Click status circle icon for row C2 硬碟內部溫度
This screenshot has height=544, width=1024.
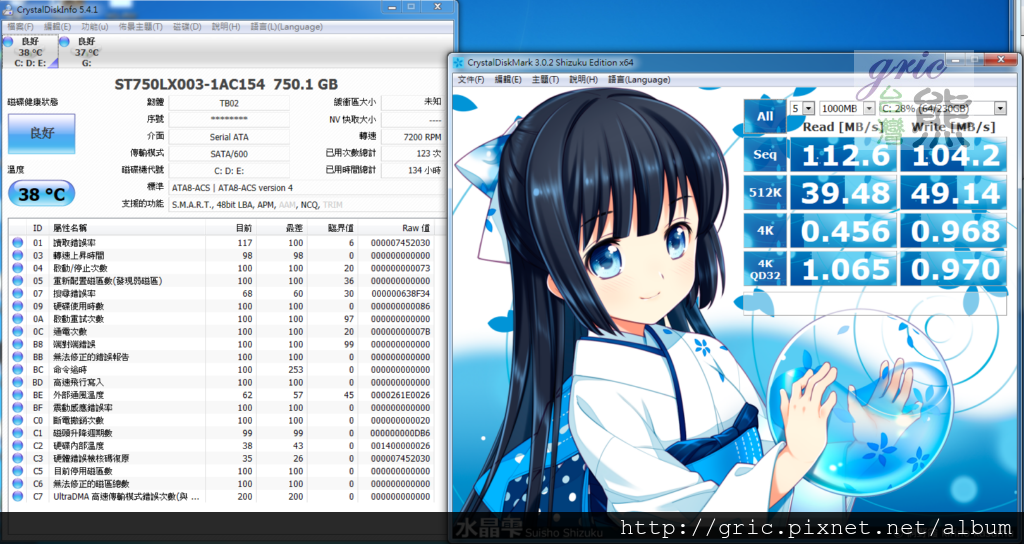tap(18, 446)
